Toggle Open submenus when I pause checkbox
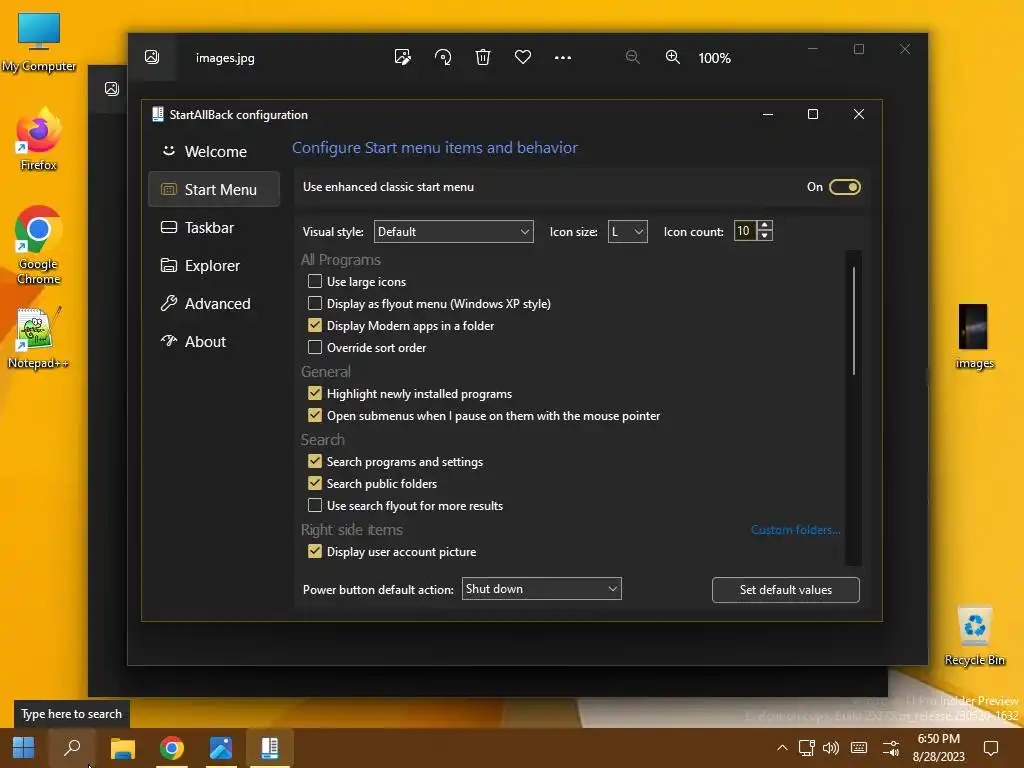Image resolution: width=1024 pixels, height=768 pixels. 315,415
